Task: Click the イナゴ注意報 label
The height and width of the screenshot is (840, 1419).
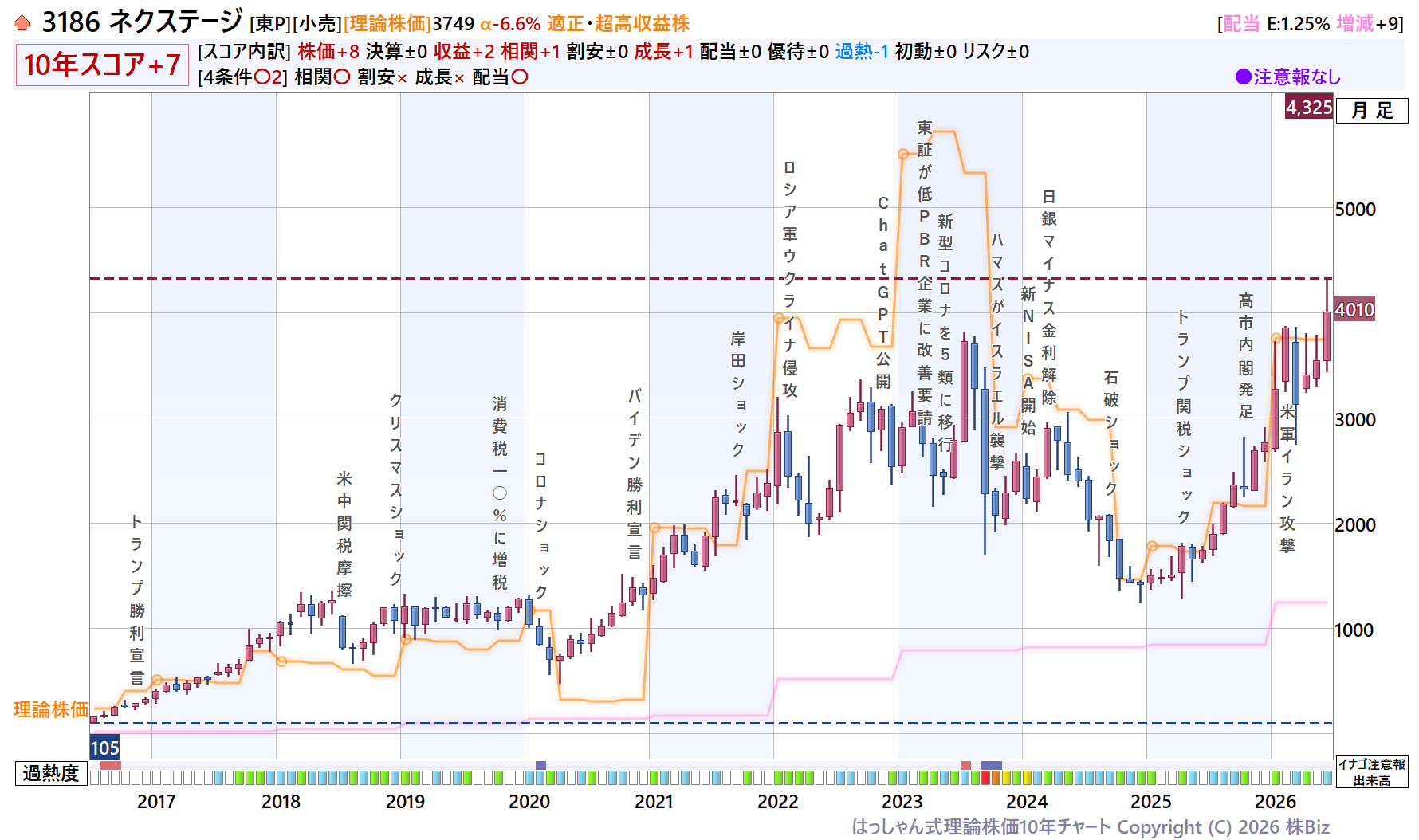Action: [1372, 764]
